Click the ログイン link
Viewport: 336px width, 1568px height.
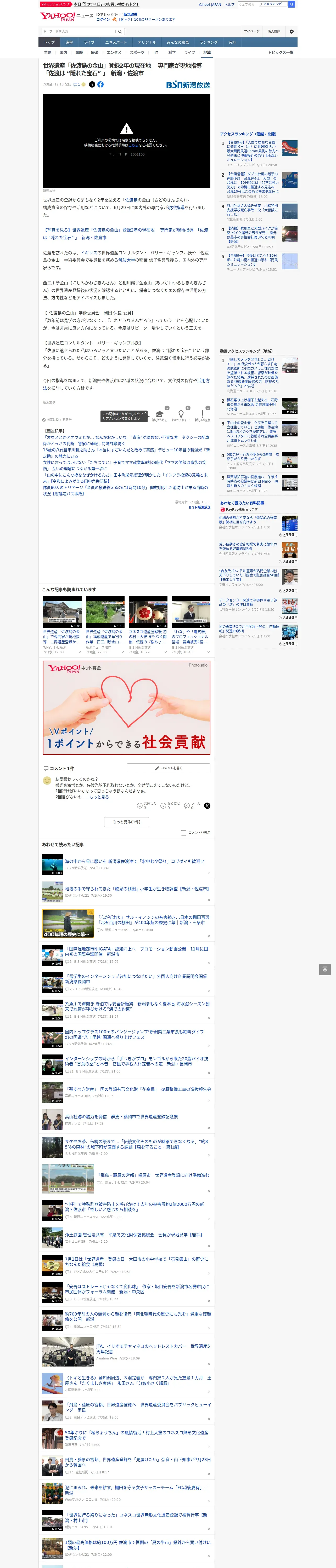point(103,20)
